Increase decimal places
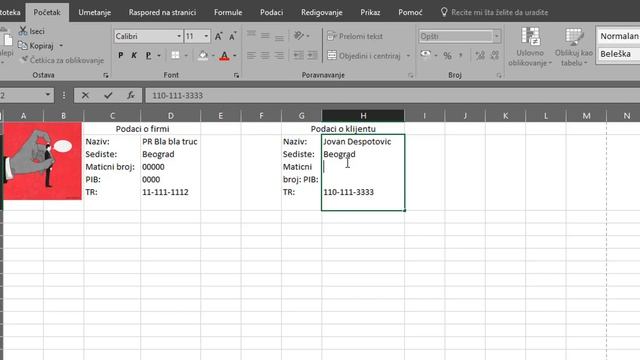The image size is (640, 360). [480, 55]
